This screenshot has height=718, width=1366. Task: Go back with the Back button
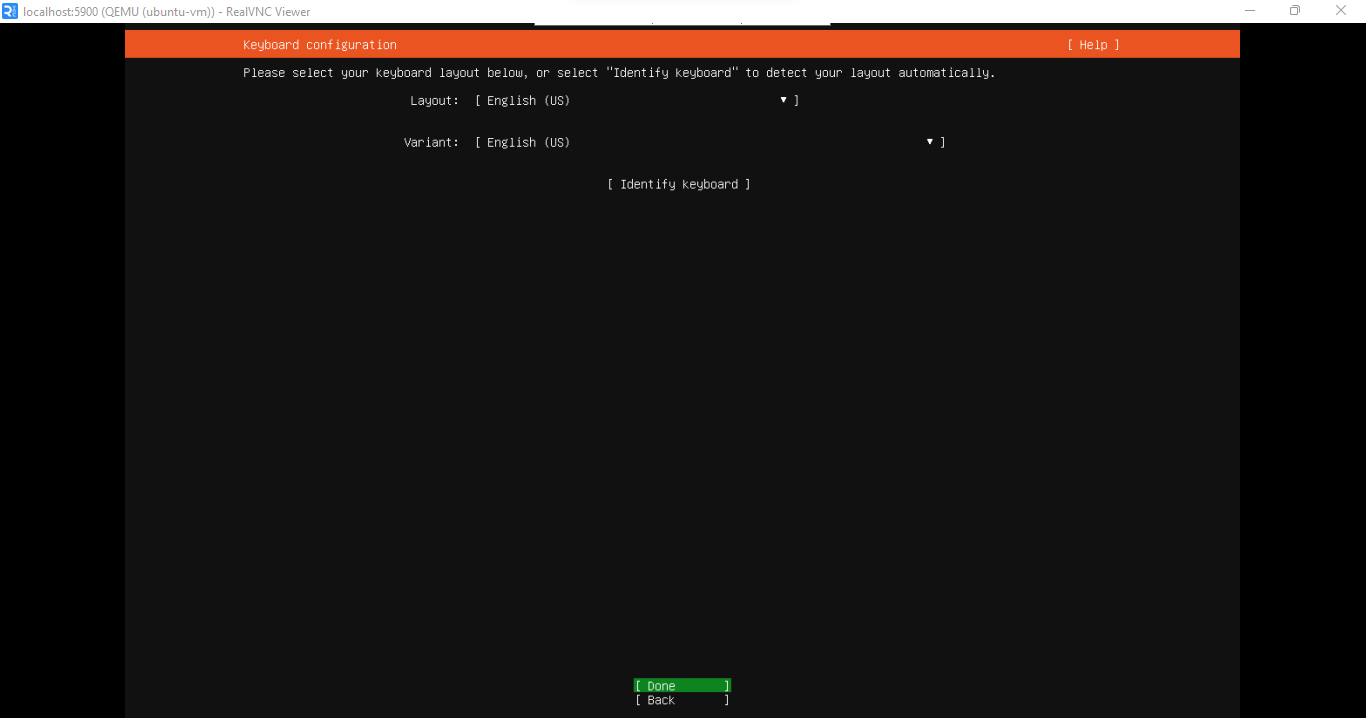point(682,701)
